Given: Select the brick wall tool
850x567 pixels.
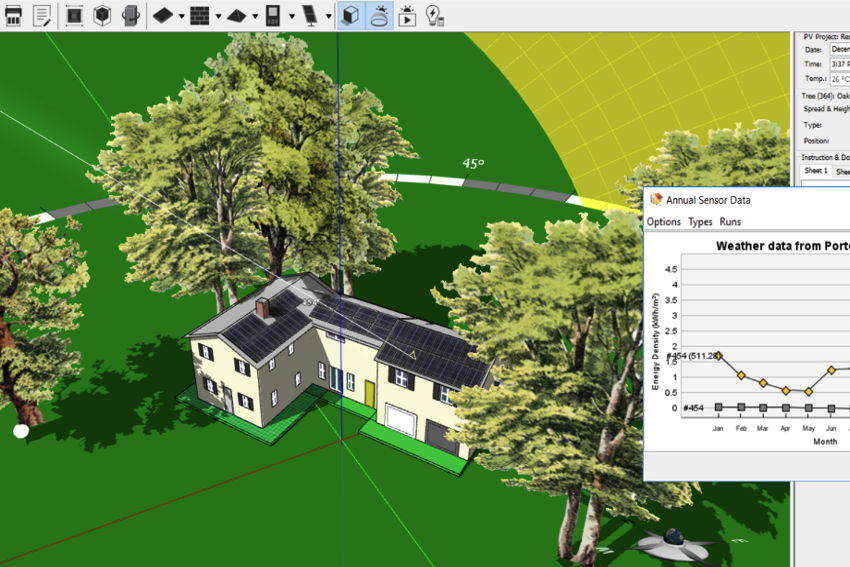Looking at the screenshot, I should [199, 15].
